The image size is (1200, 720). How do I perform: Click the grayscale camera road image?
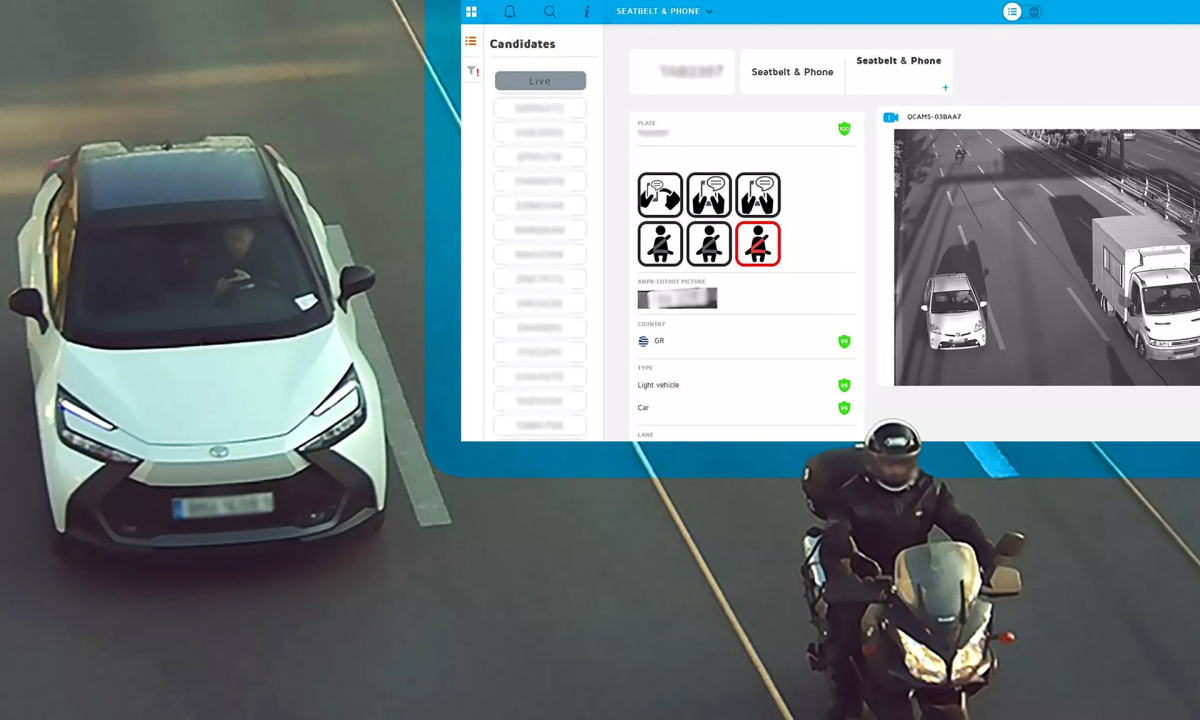[1045, 257]
